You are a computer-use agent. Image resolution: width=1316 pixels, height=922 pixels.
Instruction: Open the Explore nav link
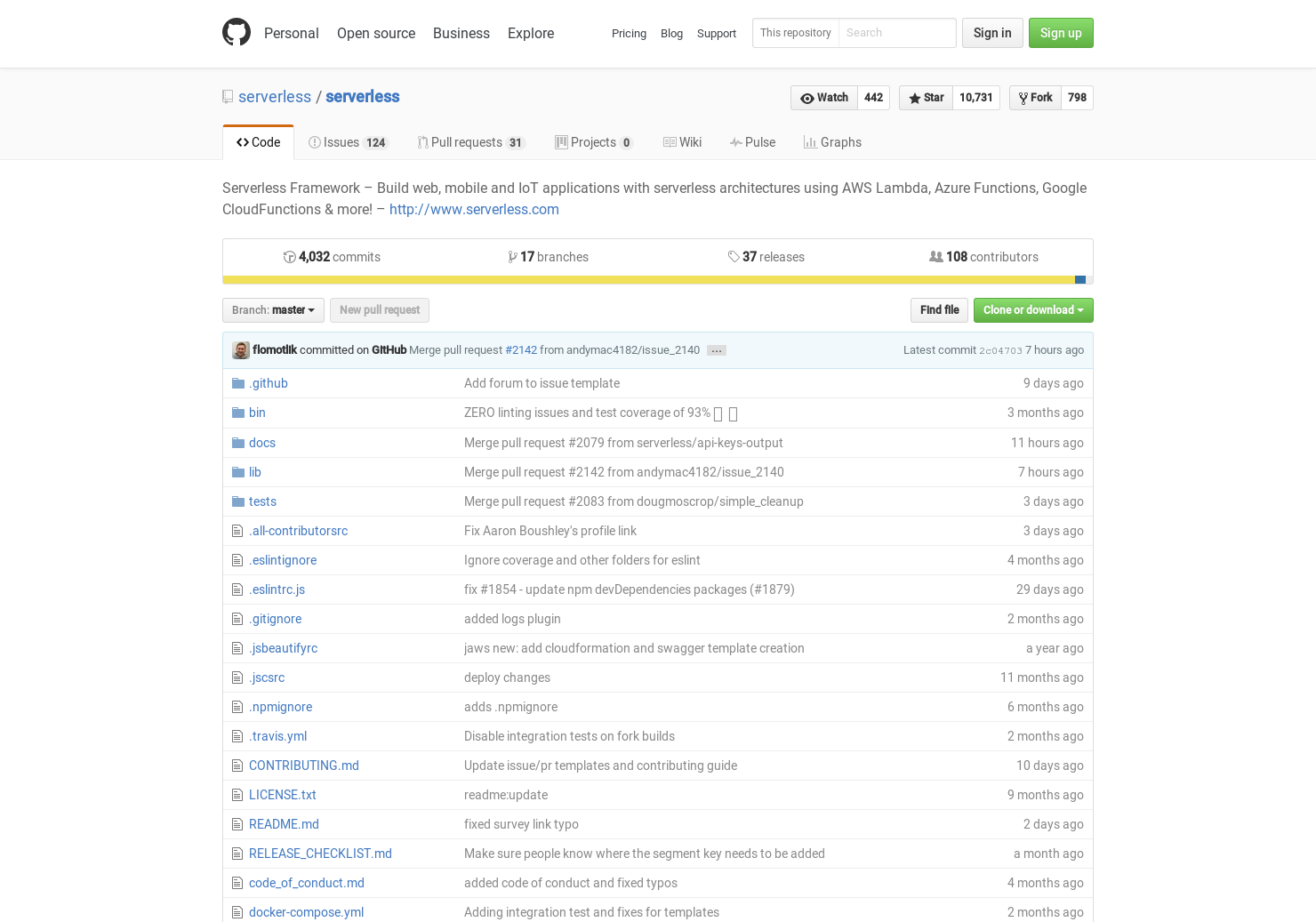tap(531, 33)
